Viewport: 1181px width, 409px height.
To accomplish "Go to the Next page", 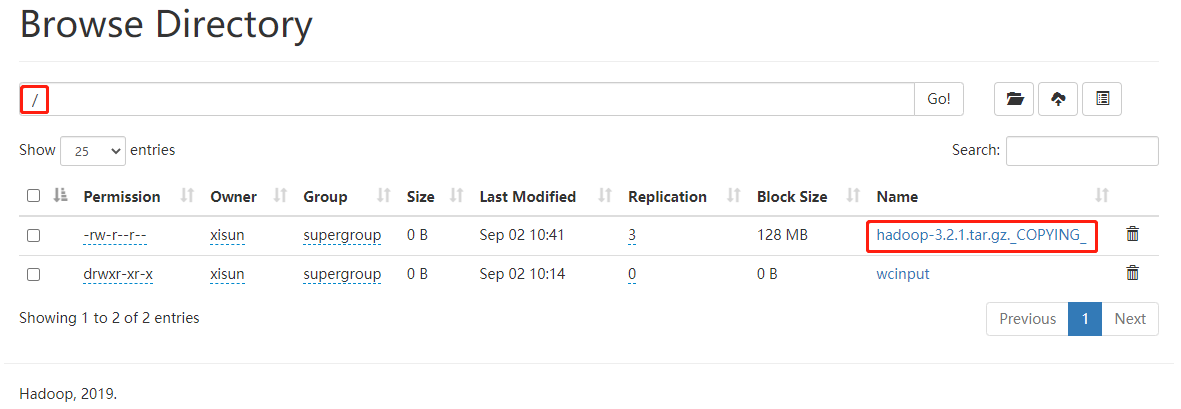I will tap(1129, 319).
